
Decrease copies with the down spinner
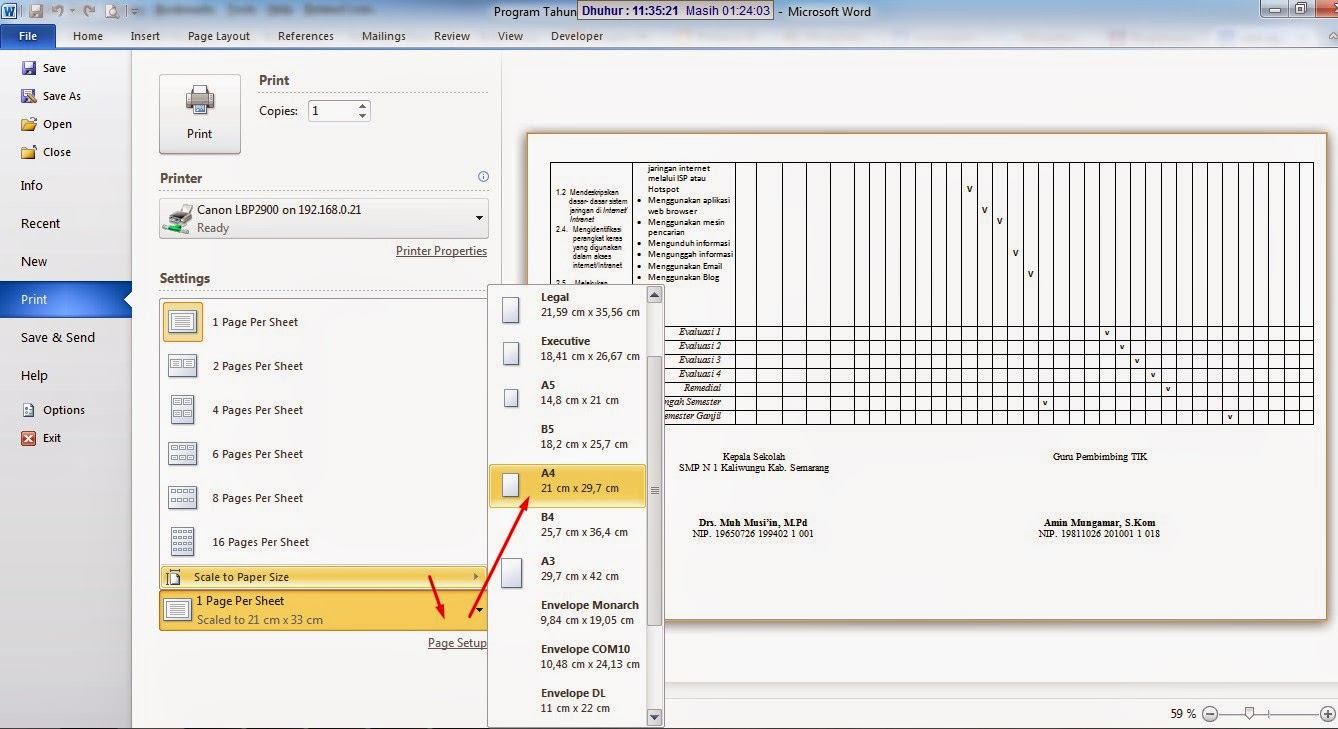(x=362, y=116)
